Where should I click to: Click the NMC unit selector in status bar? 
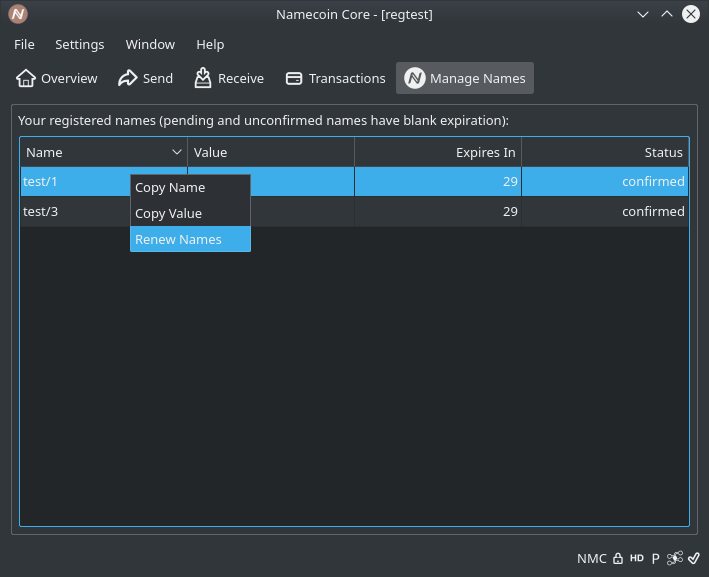(591, 559)
